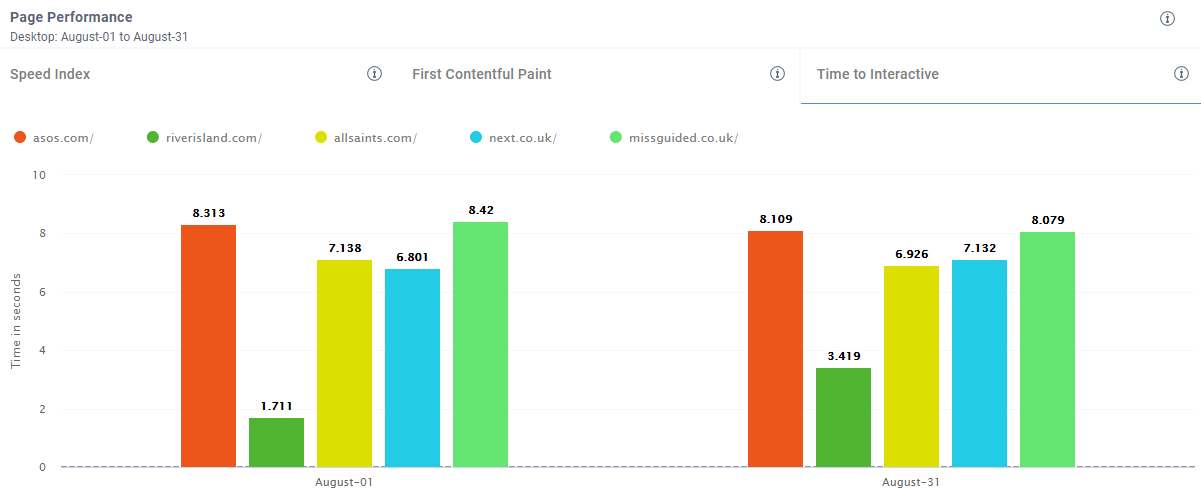Click the August-01 axis label
The height and width of the screenshot is (503, 1201).
[x=344, y=482]
